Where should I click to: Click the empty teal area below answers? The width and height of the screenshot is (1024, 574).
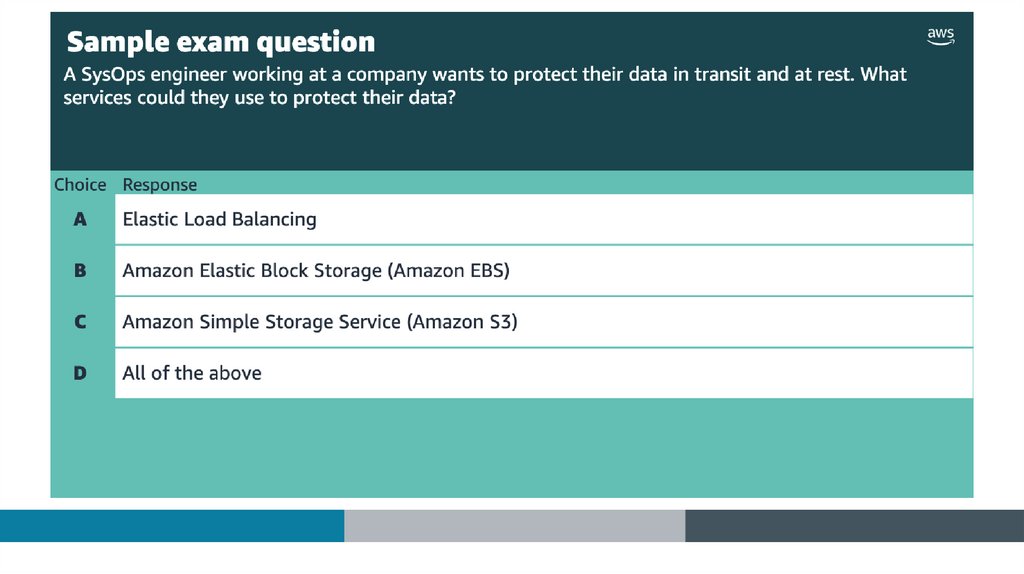click(x=512, y=448)
